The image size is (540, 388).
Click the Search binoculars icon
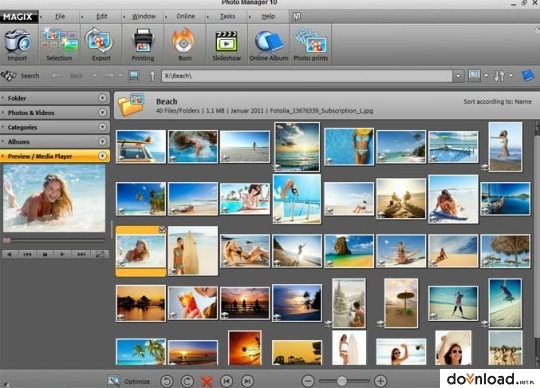9,75
